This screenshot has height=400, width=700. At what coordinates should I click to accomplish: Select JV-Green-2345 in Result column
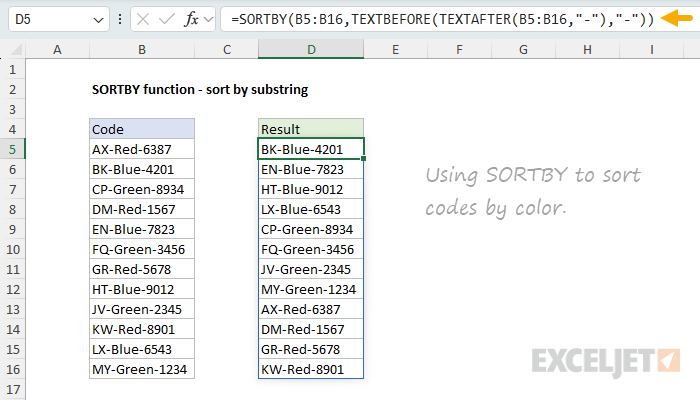point(311,269)
